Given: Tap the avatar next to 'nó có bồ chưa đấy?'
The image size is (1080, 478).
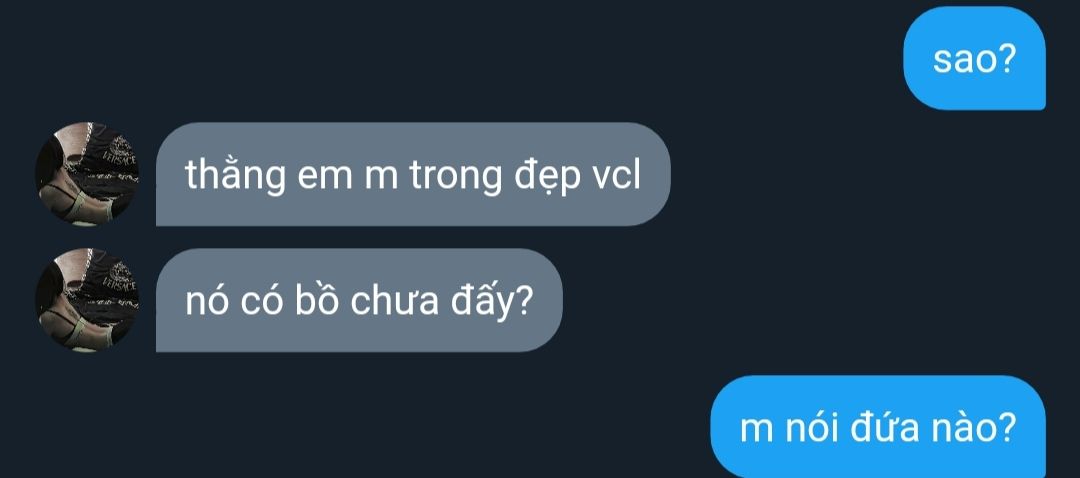Looking at the screenshot, I should click(87, 300).
